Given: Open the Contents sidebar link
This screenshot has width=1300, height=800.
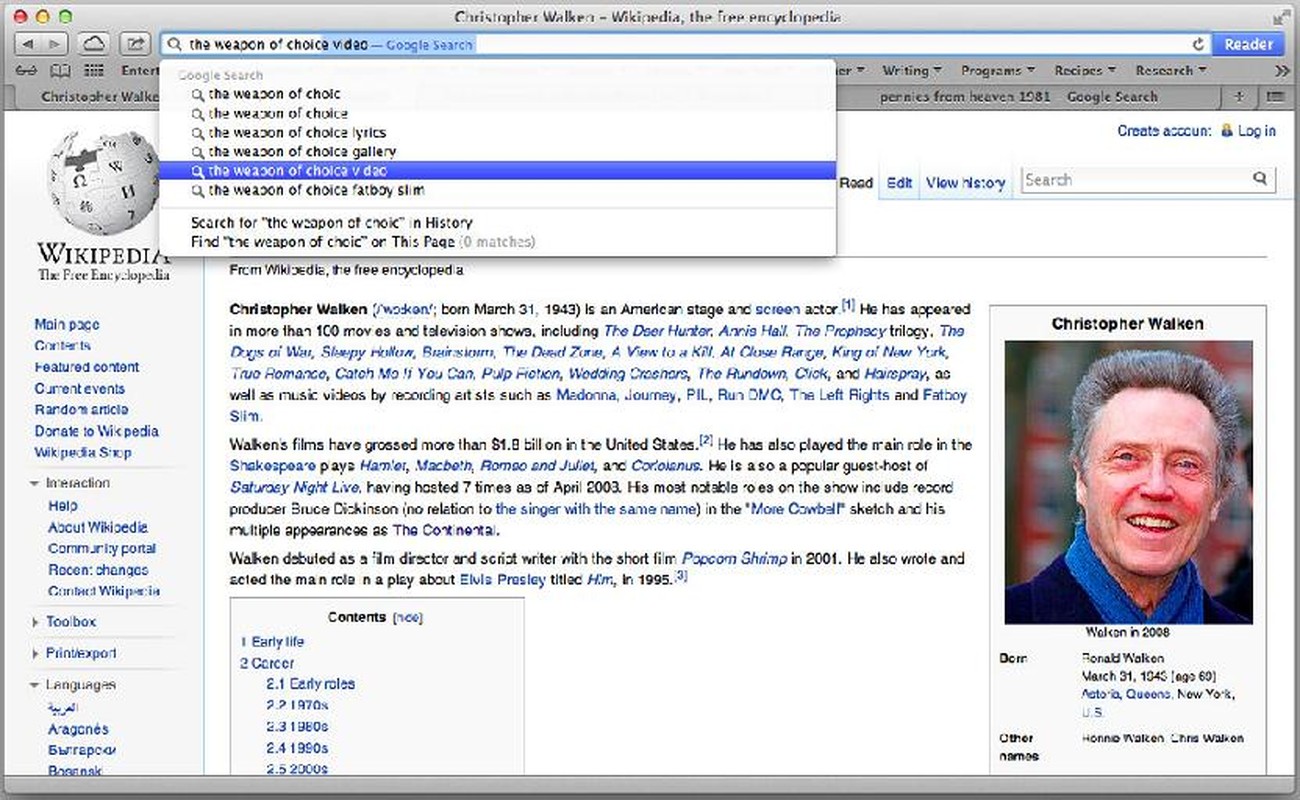Looking at the screenshot, I should point(62,345).
